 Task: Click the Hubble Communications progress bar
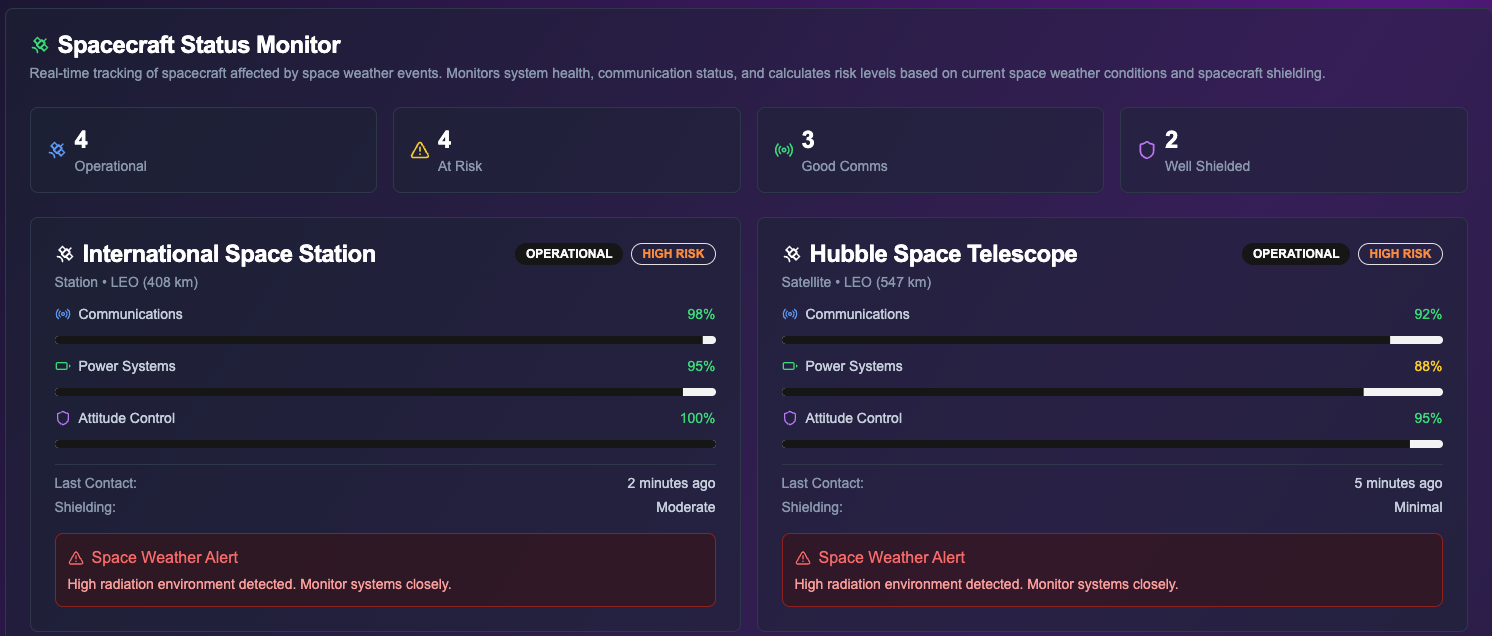coord(1112,340)
